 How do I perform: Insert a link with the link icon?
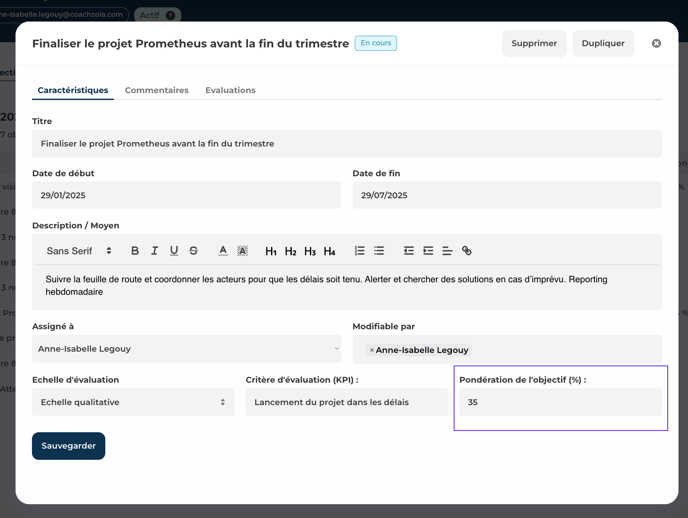pos(466,251)
